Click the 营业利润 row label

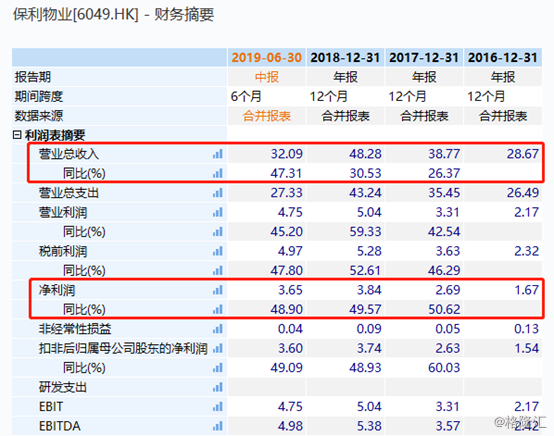tap(63, 212)
